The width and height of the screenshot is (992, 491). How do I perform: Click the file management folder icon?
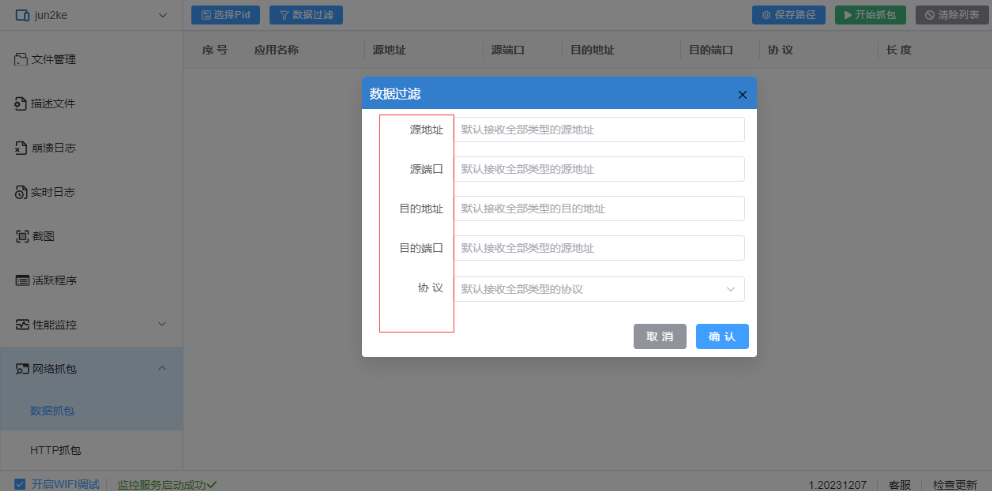(22, 59)
